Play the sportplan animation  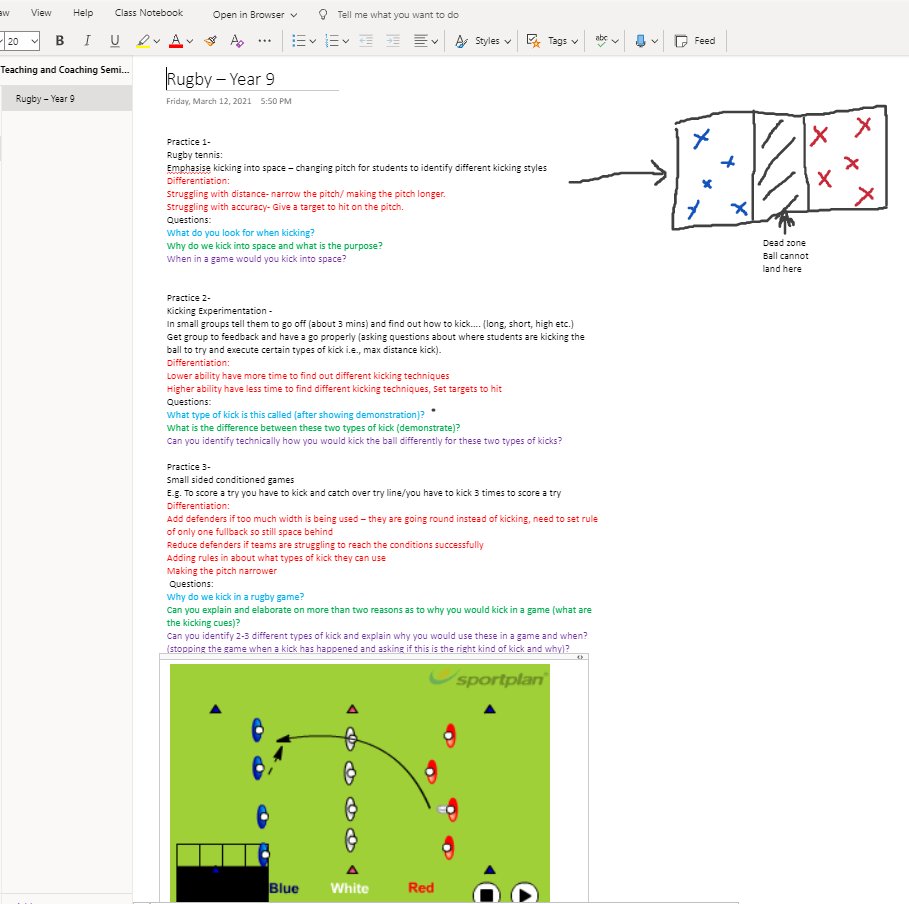[524, 894]
